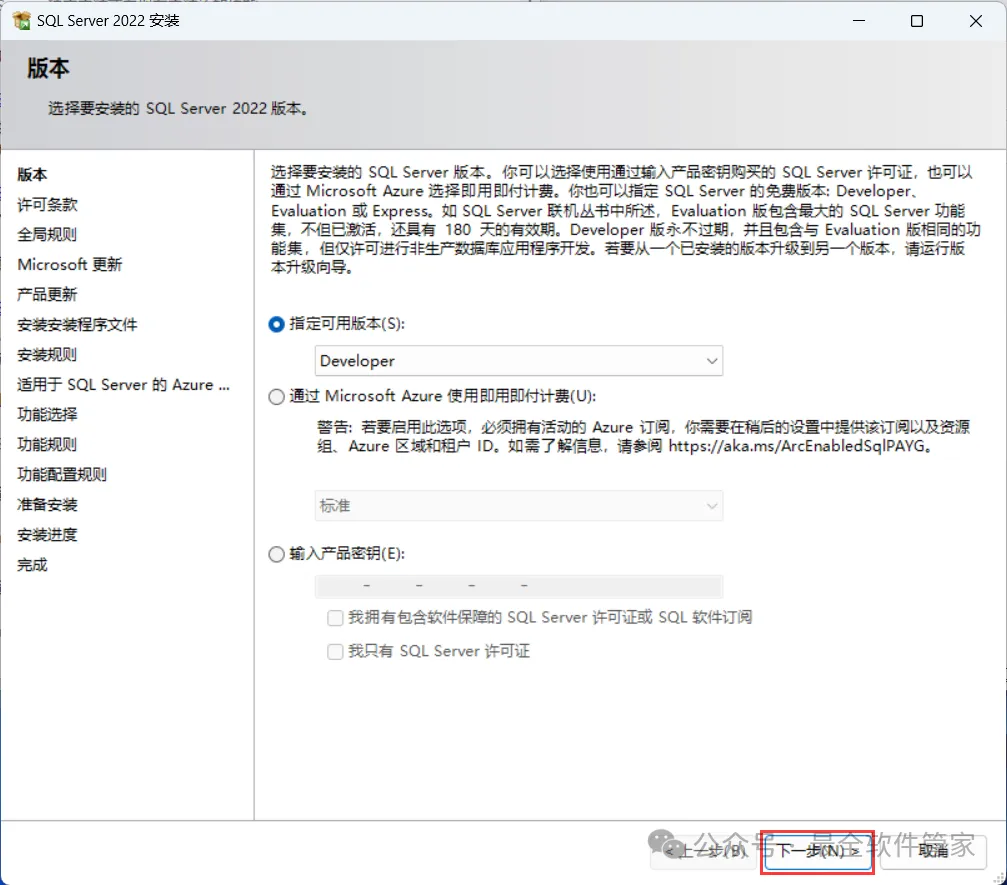Select 版本 step in the sidebar
This screenshot has width=1007, height=885.
point(32,175)
